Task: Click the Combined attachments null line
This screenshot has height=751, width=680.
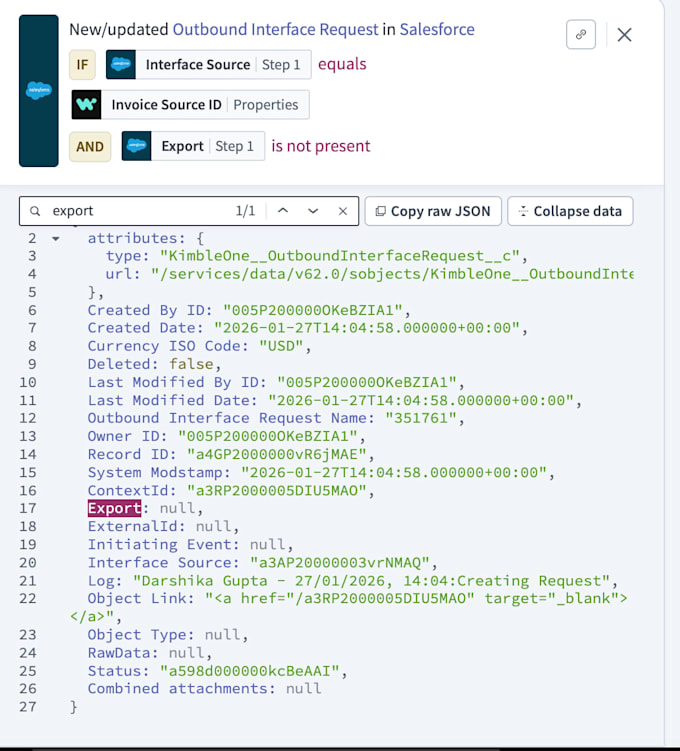Action: click(x=204, y=688)
